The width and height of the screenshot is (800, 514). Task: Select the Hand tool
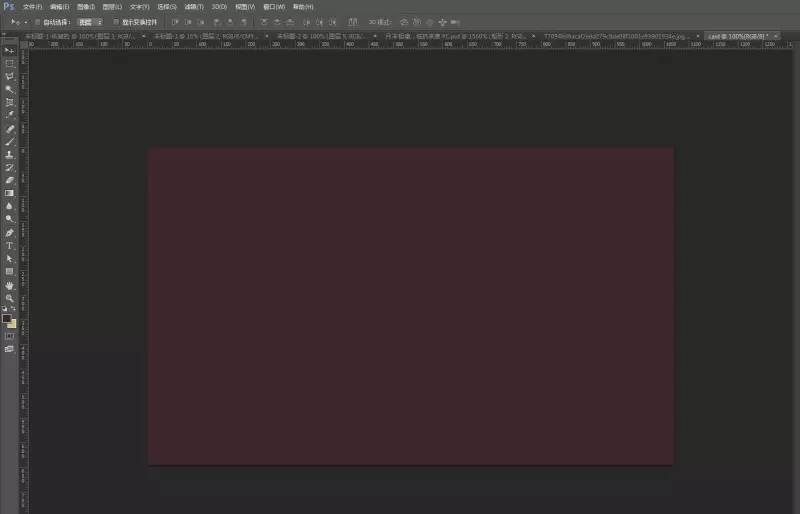pyautogui.click(x=9, y=286)
